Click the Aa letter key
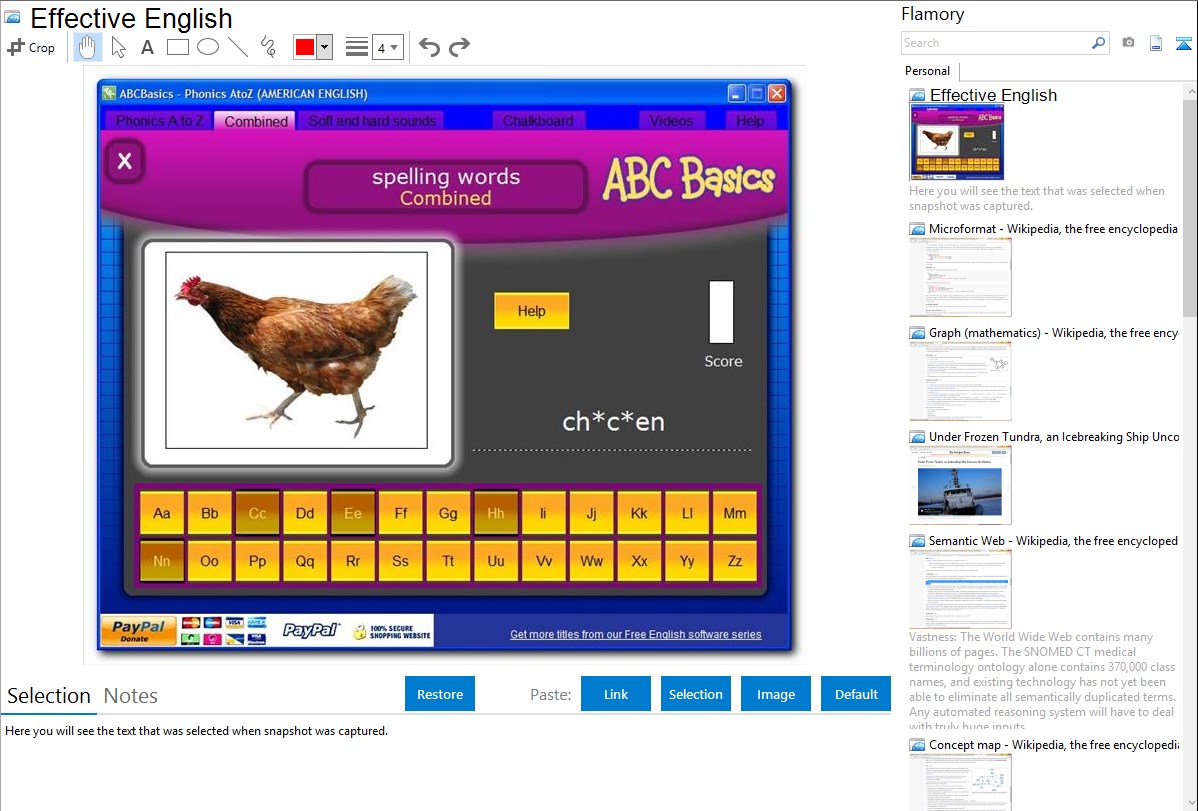 click(161, 513)
